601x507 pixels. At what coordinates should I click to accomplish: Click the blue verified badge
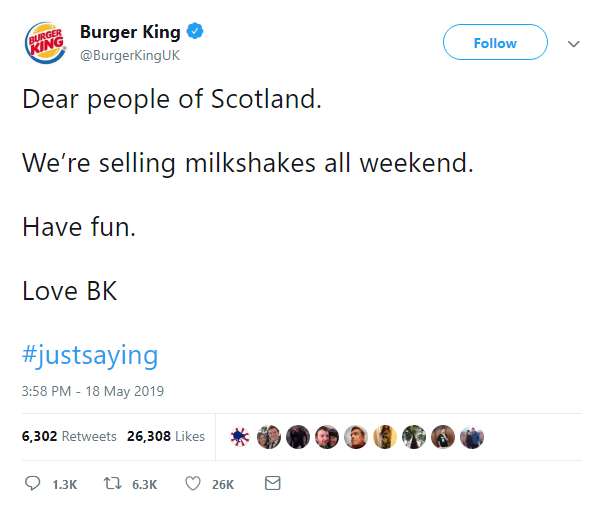pos(196,33)
